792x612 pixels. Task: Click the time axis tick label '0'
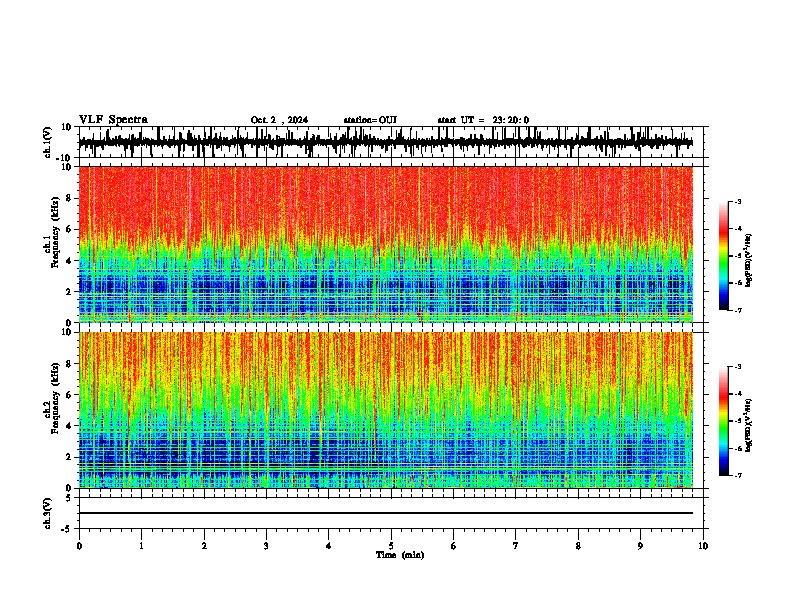coord(79,546)
